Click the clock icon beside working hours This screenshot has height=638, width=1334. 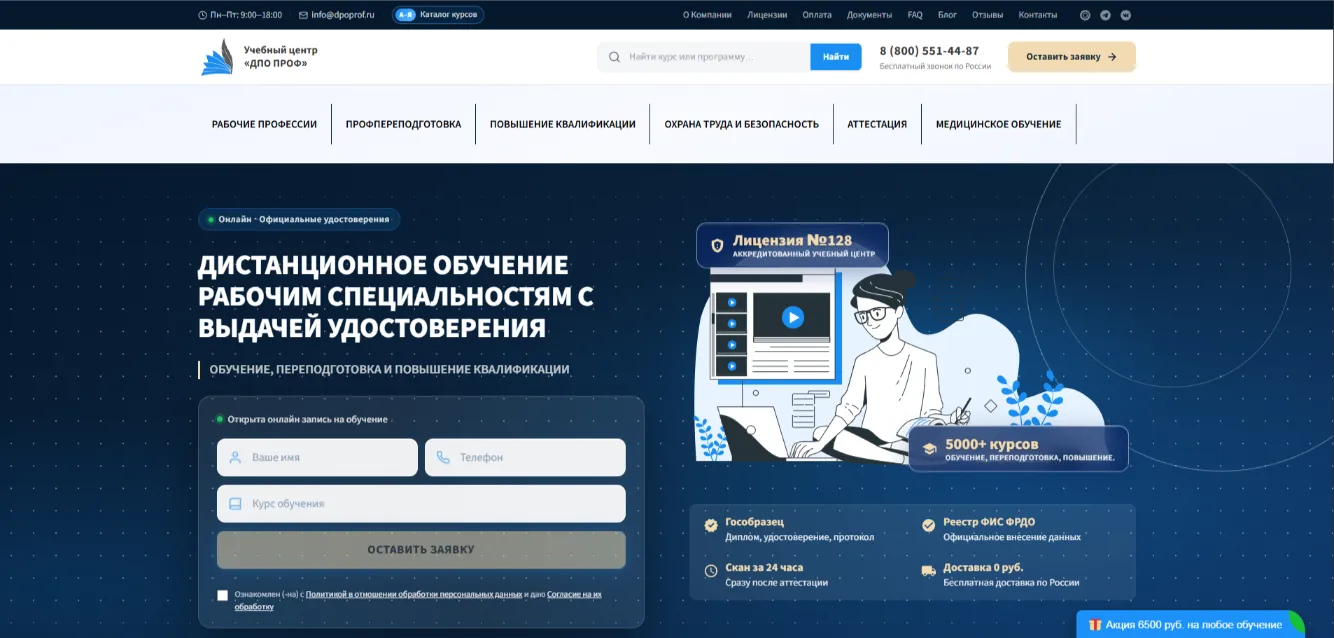(x=203, y=15)
